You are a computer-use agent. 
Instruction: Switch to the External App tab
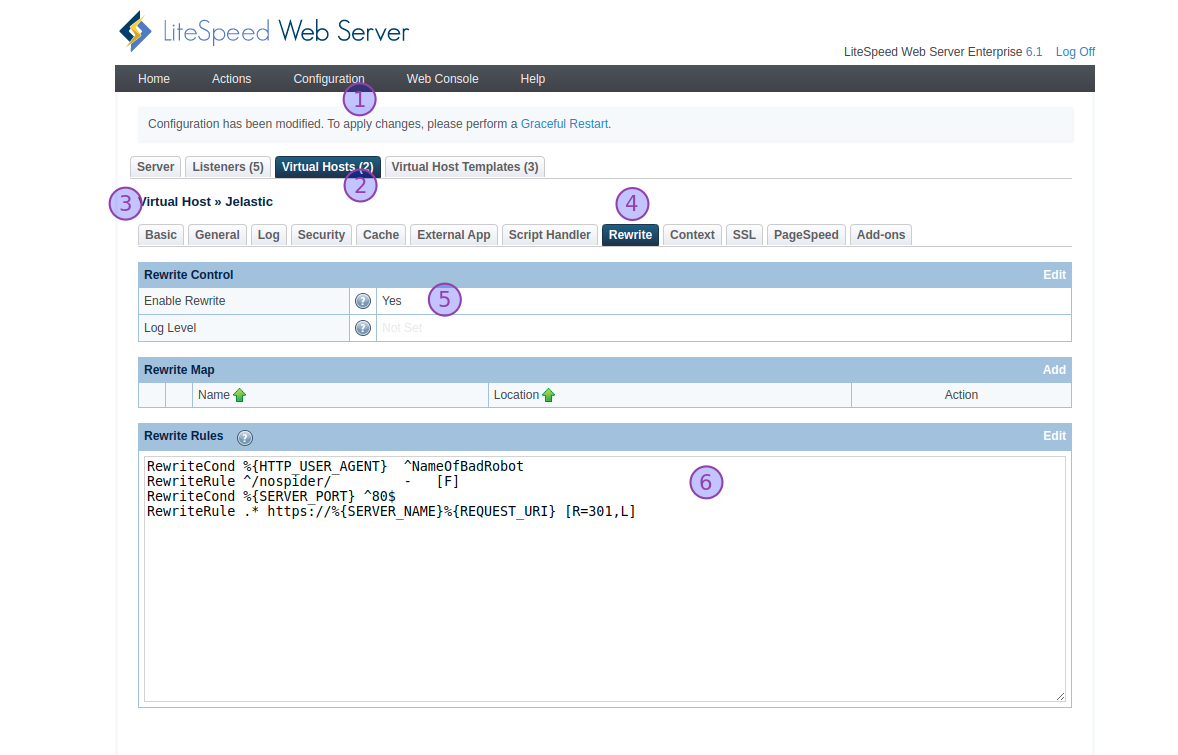click(x=454, y=235)
